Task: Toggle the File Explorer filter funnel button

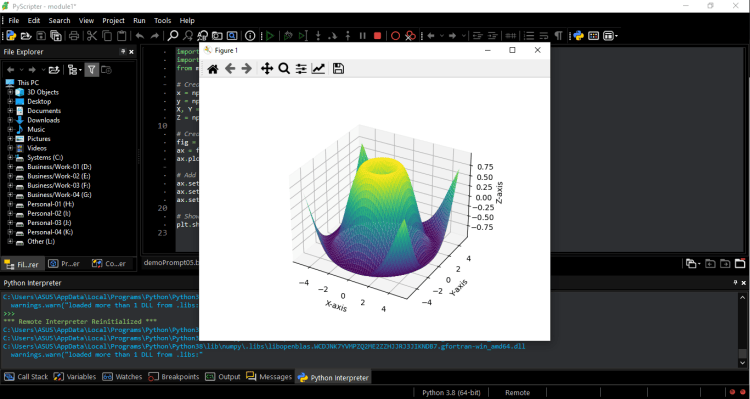Action: click(91, 70)
